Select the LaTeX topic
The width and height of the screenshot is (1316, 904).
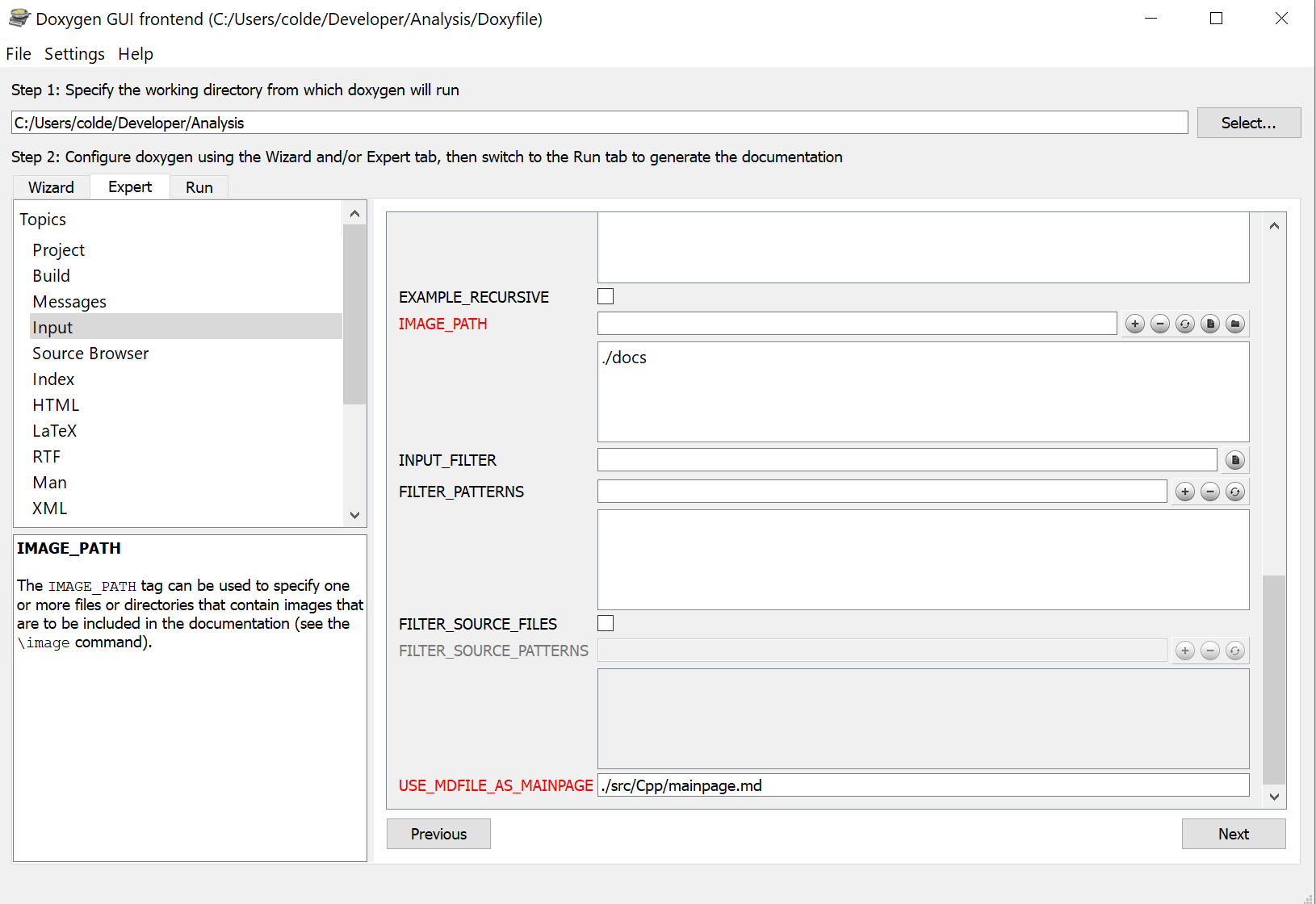54,431
